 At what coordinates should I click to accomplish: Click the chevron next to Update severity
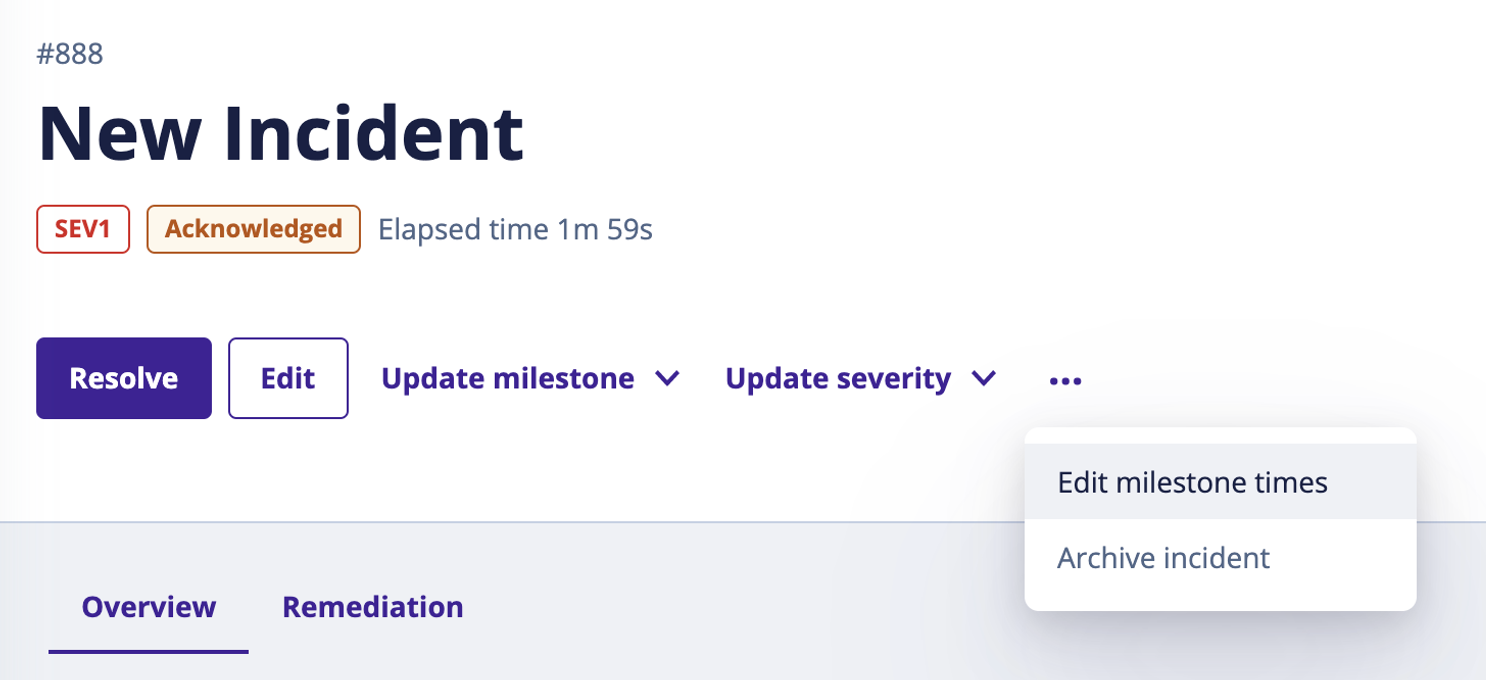pyautogui.click(x=984, y=379)
